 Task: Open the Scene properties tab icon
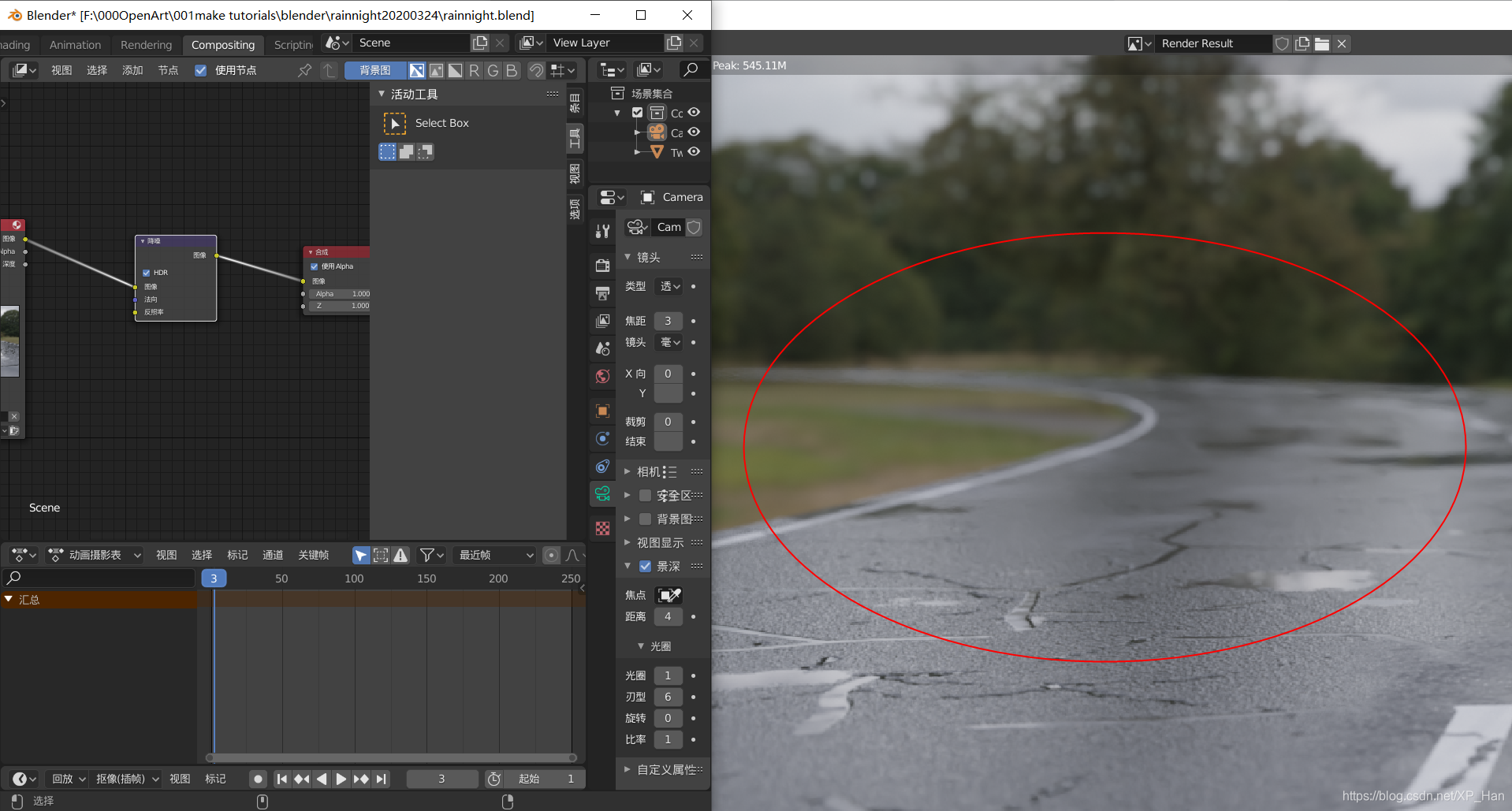point(602,348)
